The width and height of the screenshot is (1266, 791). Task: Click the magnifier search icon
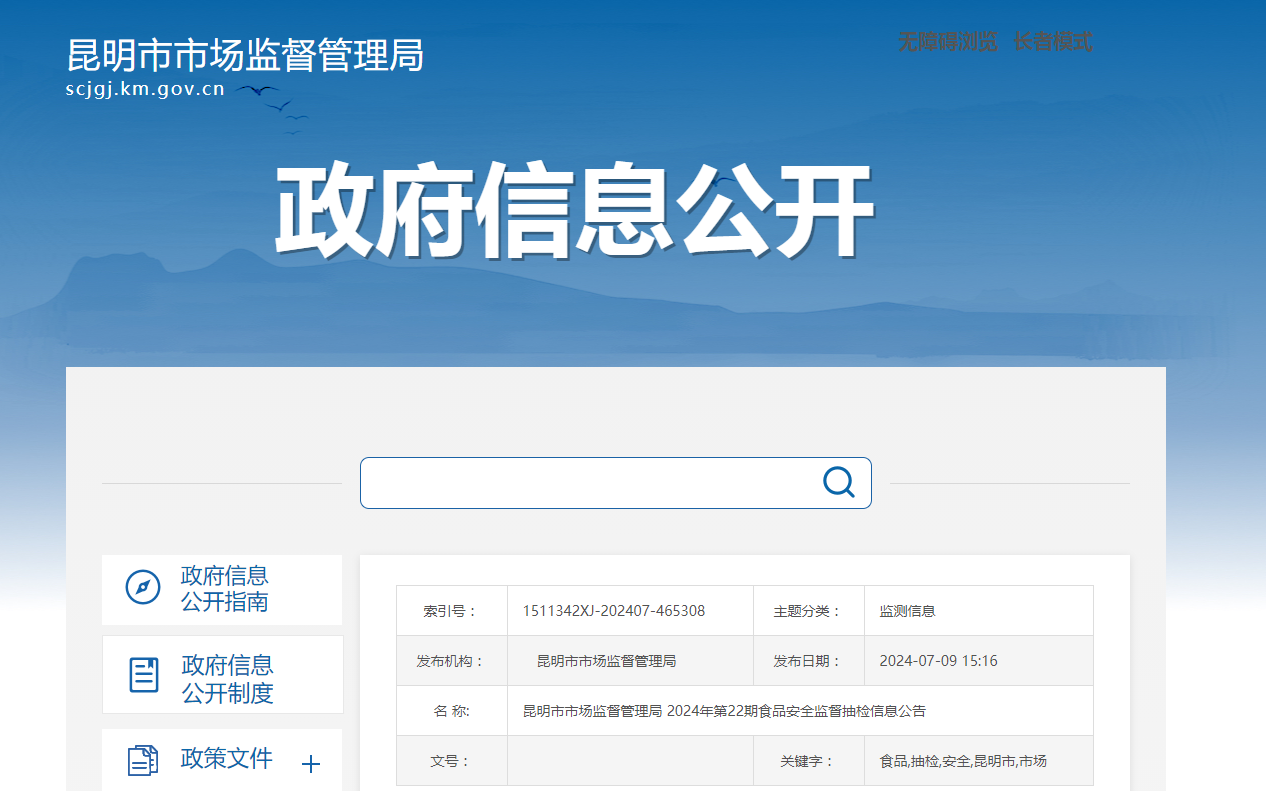[838, 483]
